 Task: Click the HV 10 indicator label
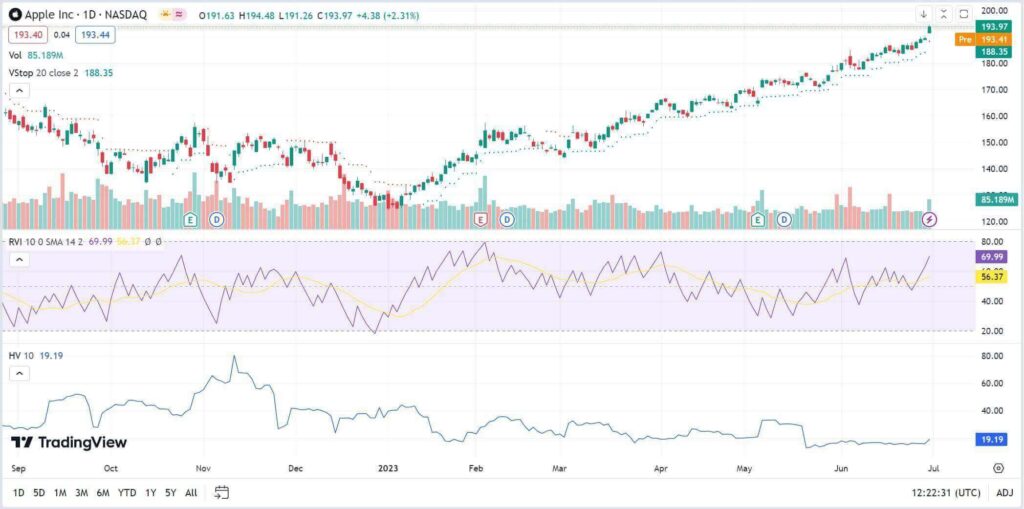coord(22,355)
